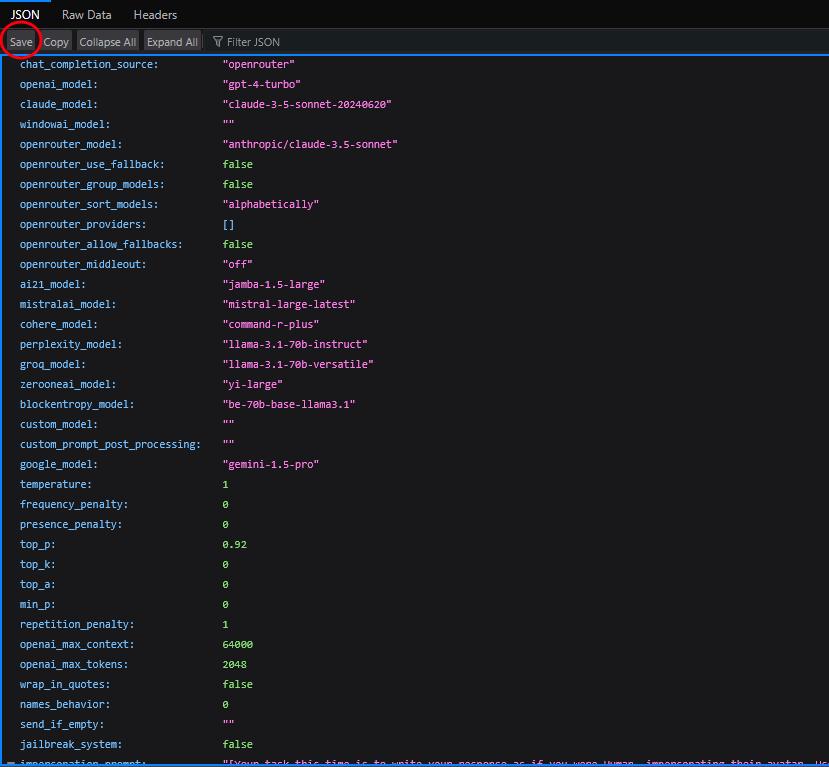The image size is (829, 767).
Task: Click the value "command-r-plus"
Action: (271, 325)
